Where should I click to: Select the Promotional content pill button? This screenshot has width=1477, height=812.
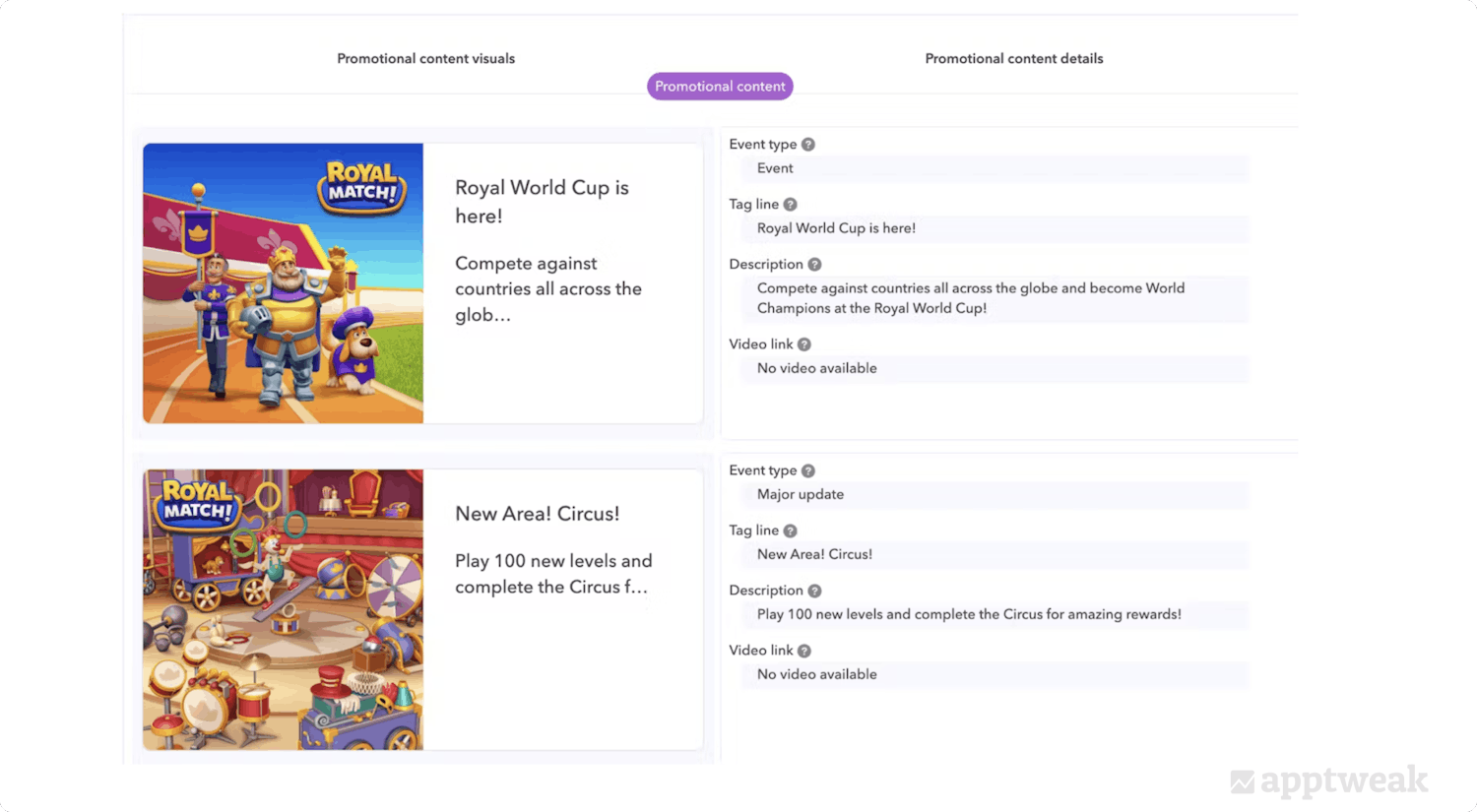coord(720,86)
